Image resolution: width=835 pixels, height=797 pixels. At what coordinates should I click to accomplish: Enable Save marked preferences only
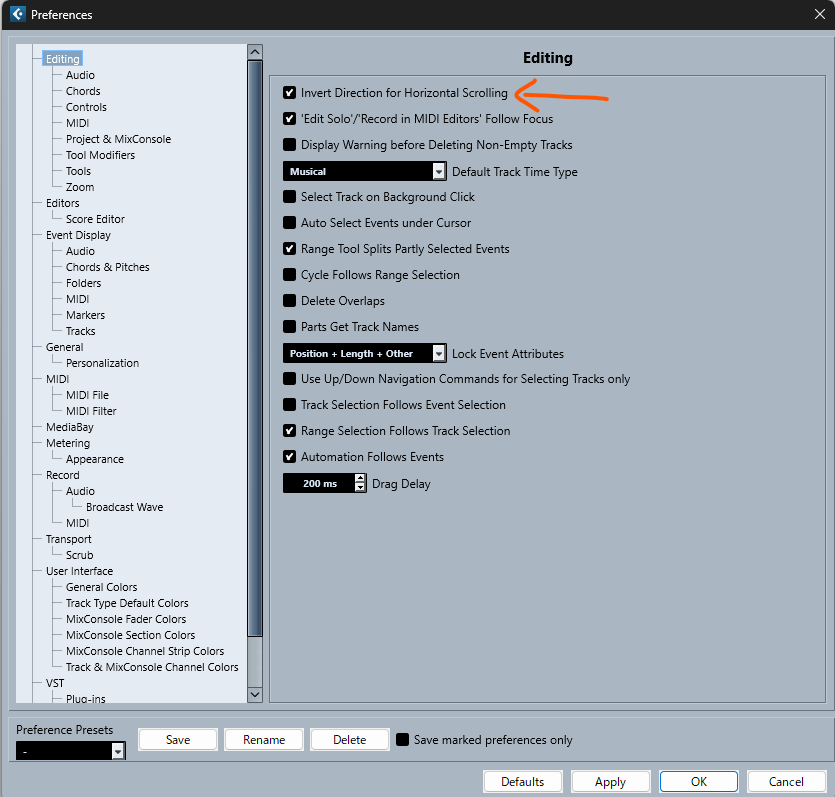click(403, 740)
